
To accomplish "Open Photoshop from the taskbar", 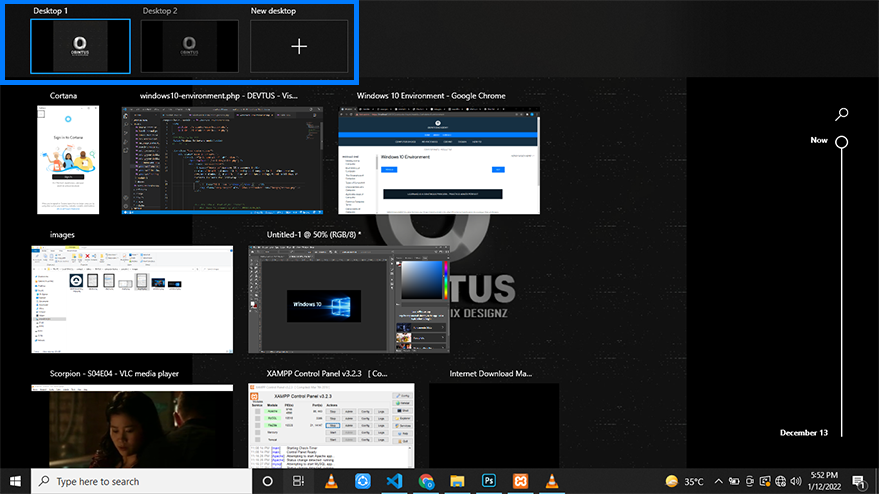I will point(489,481).
